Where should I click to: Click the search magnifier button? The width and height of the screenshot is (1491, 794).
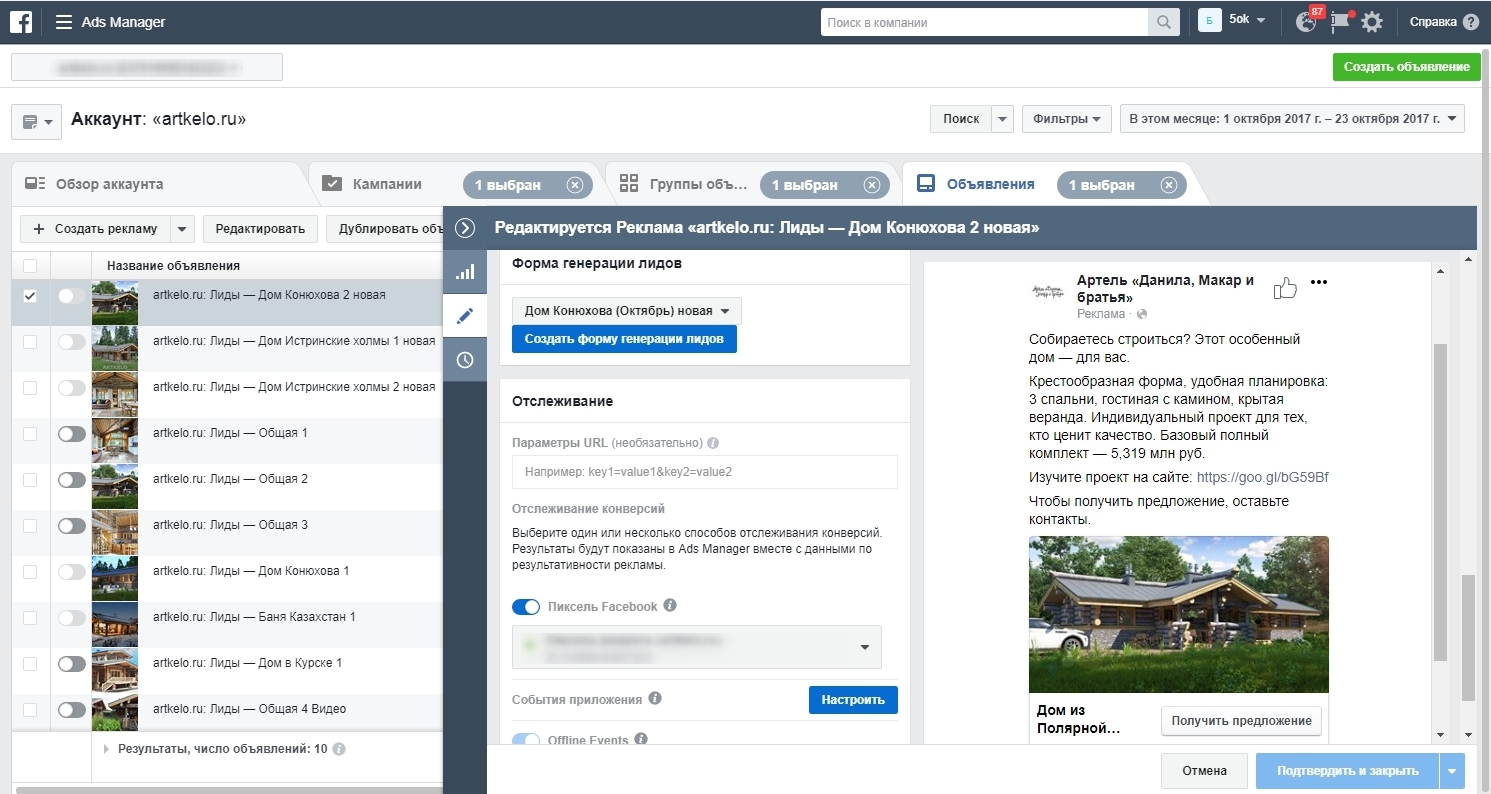[1164, 22]
